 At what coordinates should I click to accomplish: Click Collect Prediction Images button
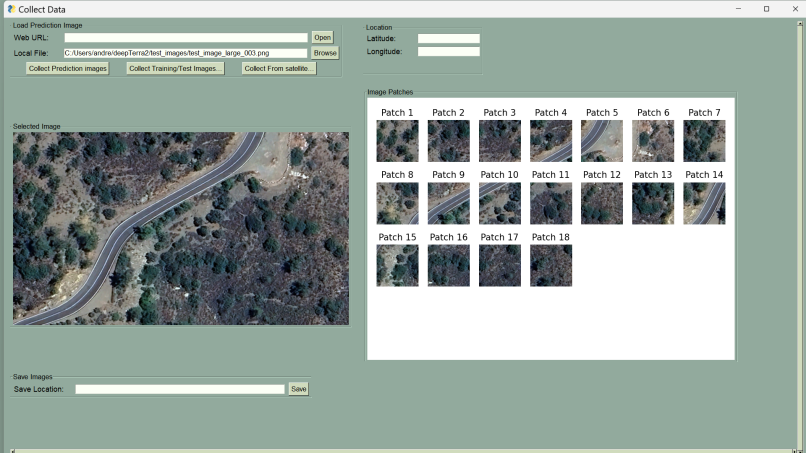68,69
